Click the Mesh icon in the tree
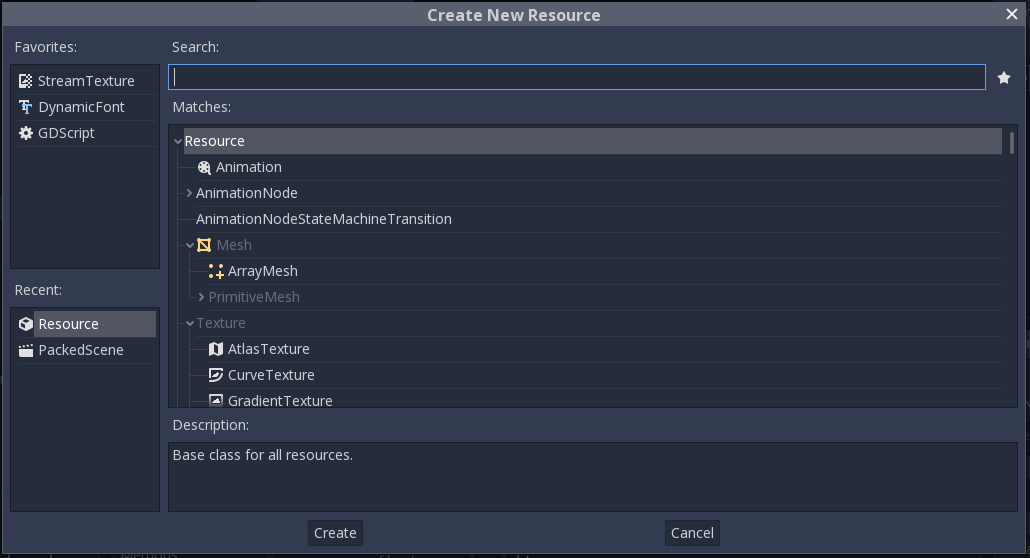Image resolution: width=1030 pixels, height=558 pixels. [x=204, y=245]
